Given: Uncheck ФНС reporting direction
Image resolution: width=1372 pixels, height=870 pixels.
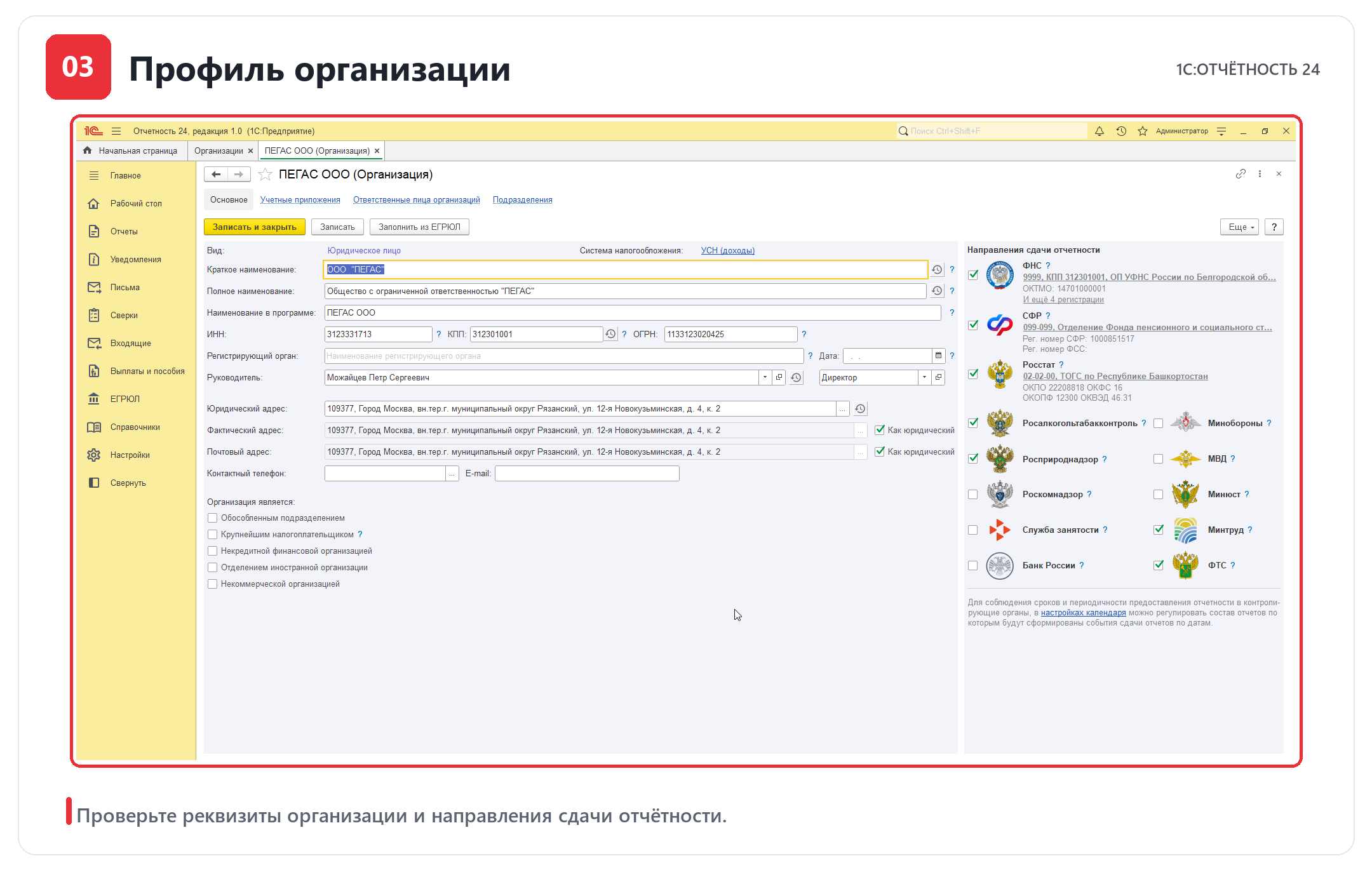Looking at the screenshot, I should [973, 276].
